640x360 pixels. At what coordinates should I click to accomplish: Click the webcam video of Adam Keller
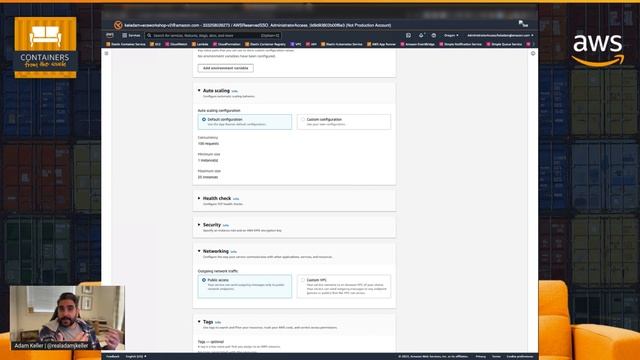[67, 318]
